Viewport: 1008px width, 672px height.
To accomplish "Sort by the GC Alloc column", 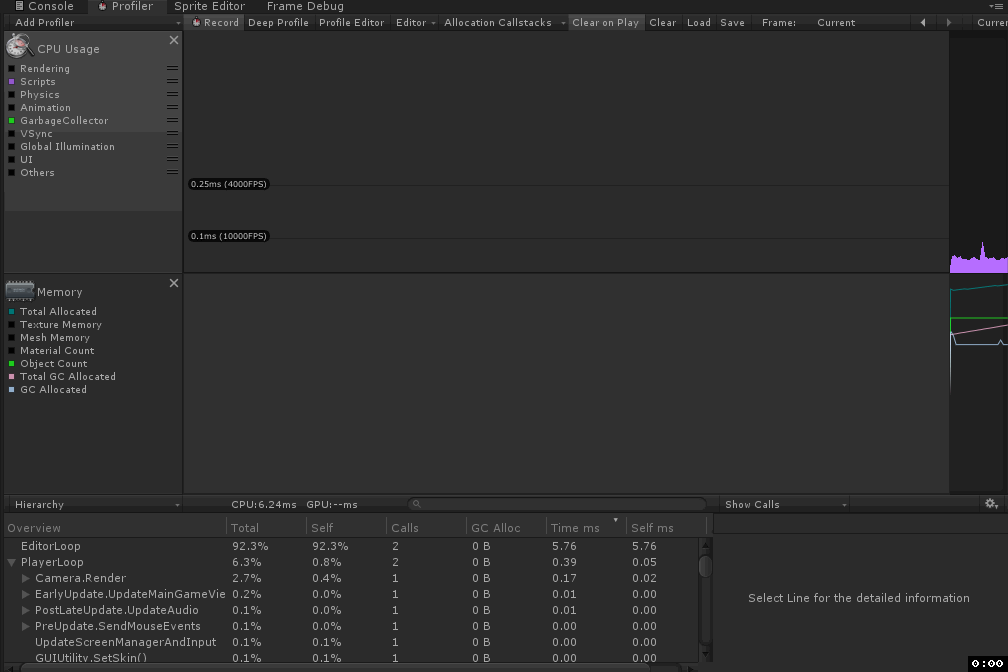I will [506, 527].
